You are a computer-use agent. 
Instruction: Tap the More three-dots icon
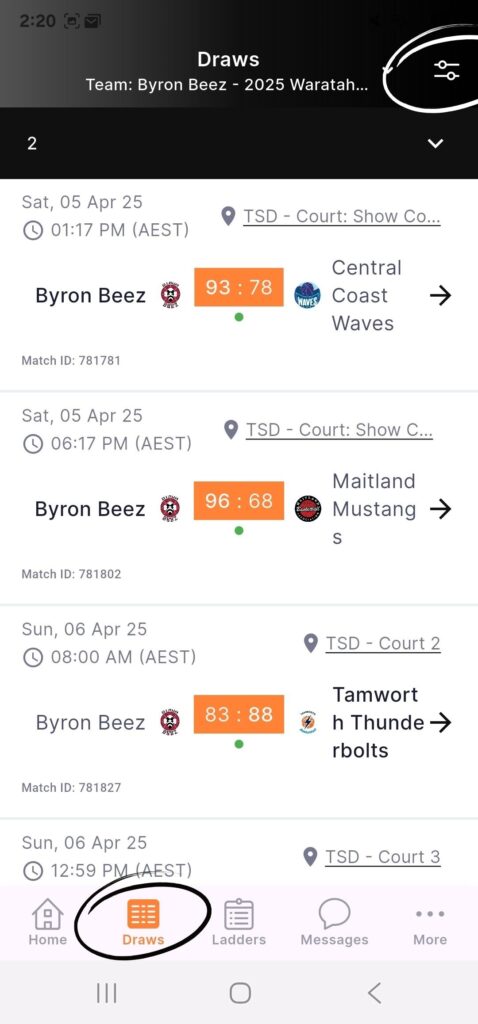pos(430,914)
